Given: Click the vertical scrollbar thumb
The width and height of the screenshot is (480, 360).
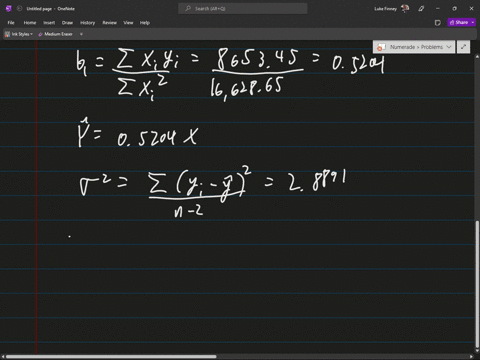Looking at the screenshot, I should click(477, 283).
